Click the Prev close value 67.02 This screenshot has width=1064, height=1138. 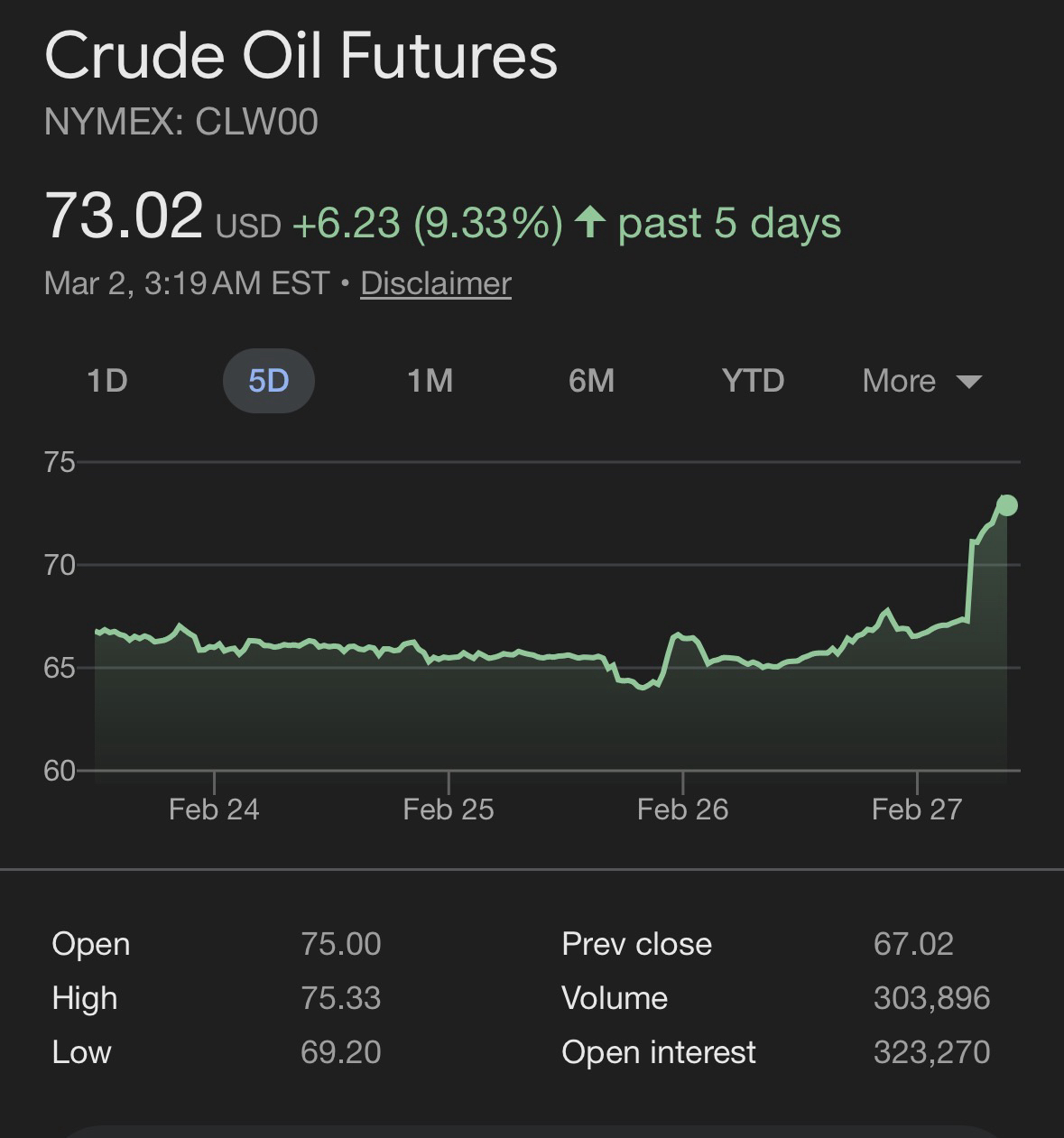913,944
